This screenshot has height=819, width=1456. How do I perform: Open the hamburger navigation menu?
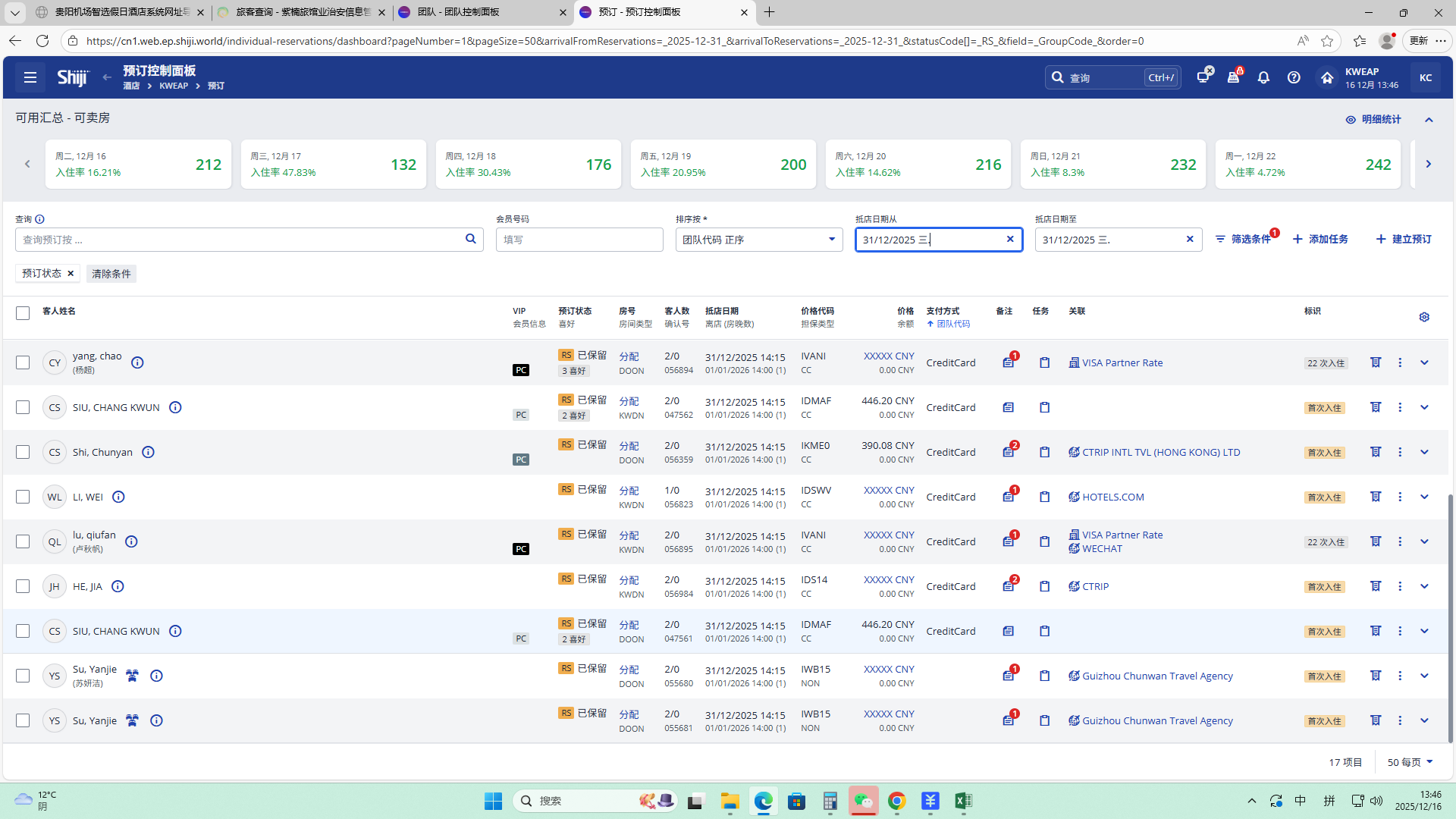[x=30, y=77]
